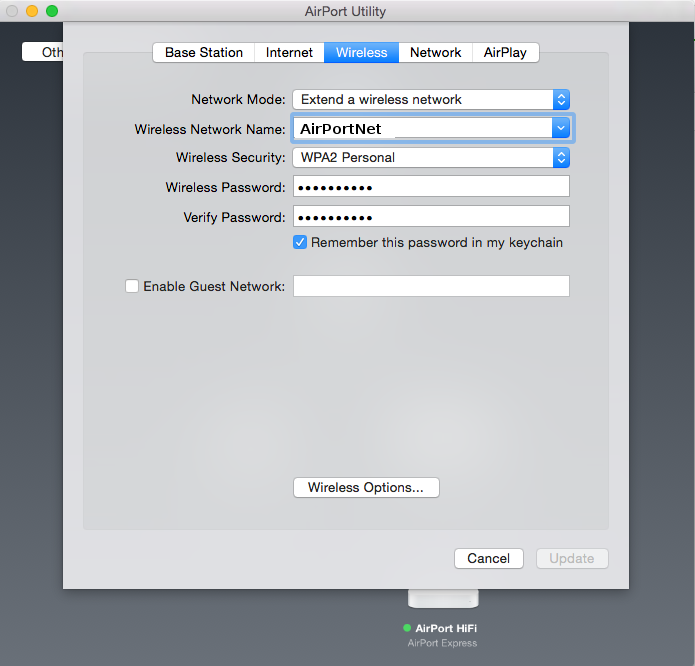Select the AirPort HiFi label
The image size is (695, 666).
[446, 628]
